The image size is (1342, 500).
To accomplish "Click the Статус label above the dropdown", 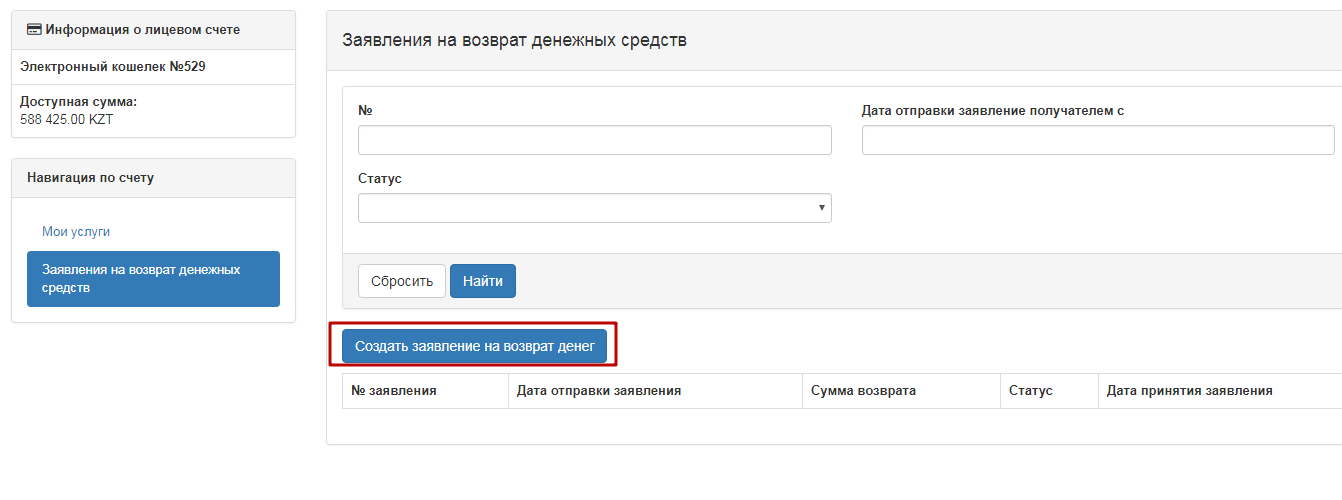I will point(379,178).
